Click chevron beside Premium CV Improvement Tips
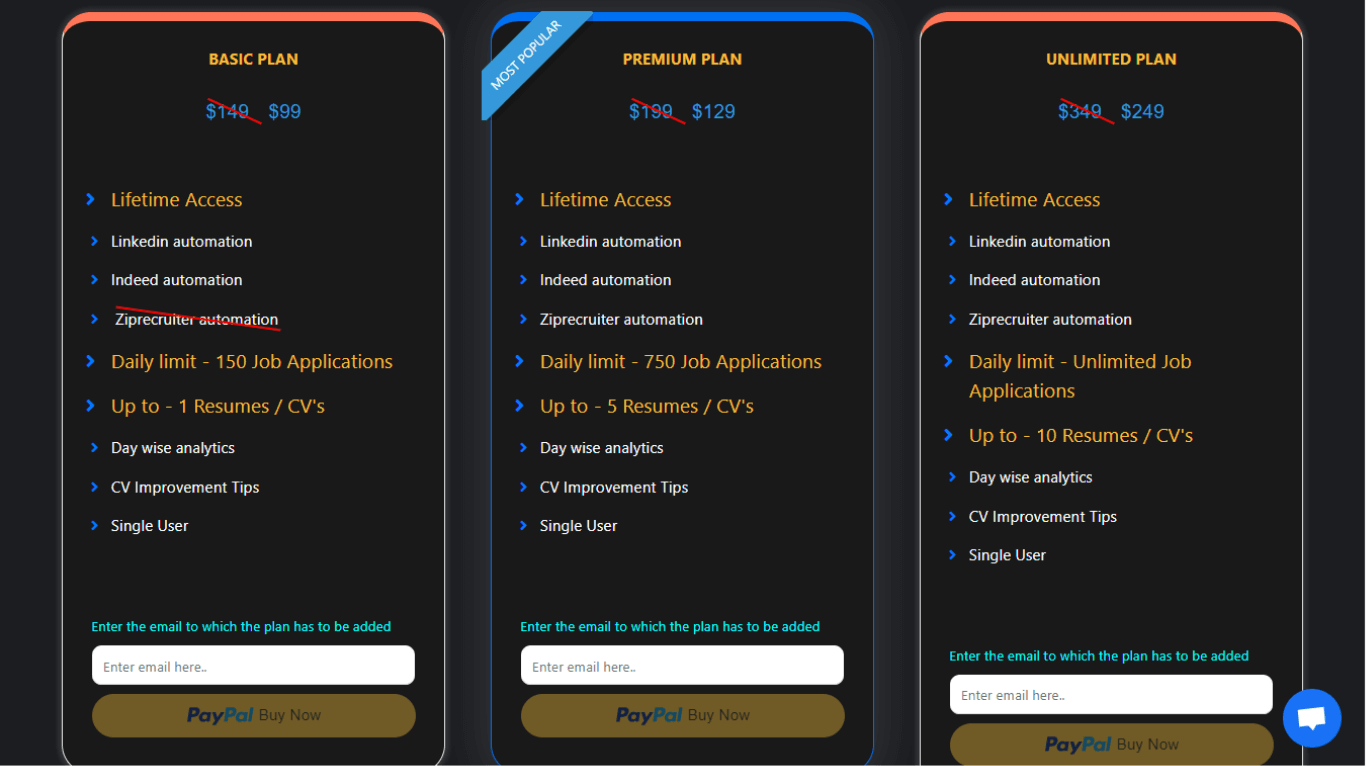This screenshot has height=766, width=1366. 523,487
